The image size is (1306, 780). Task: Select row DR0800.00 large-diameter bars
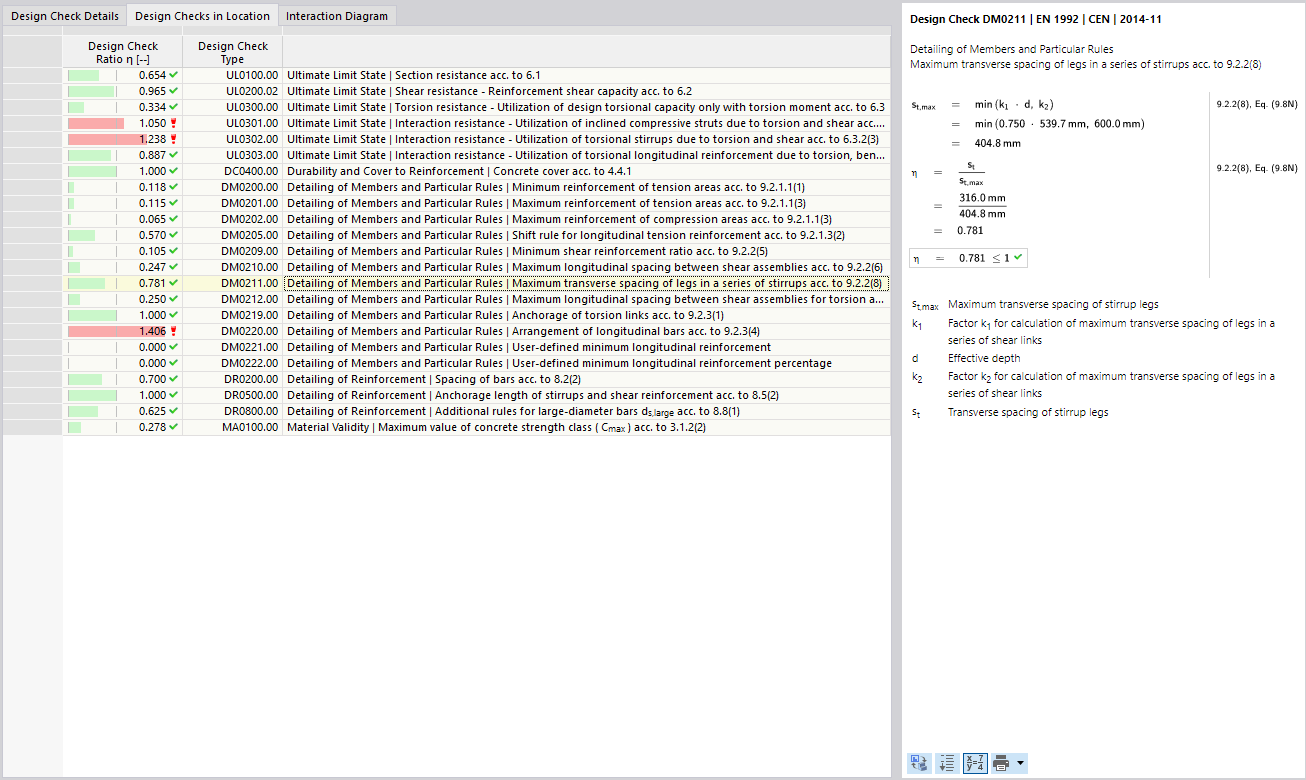(476, 411)
